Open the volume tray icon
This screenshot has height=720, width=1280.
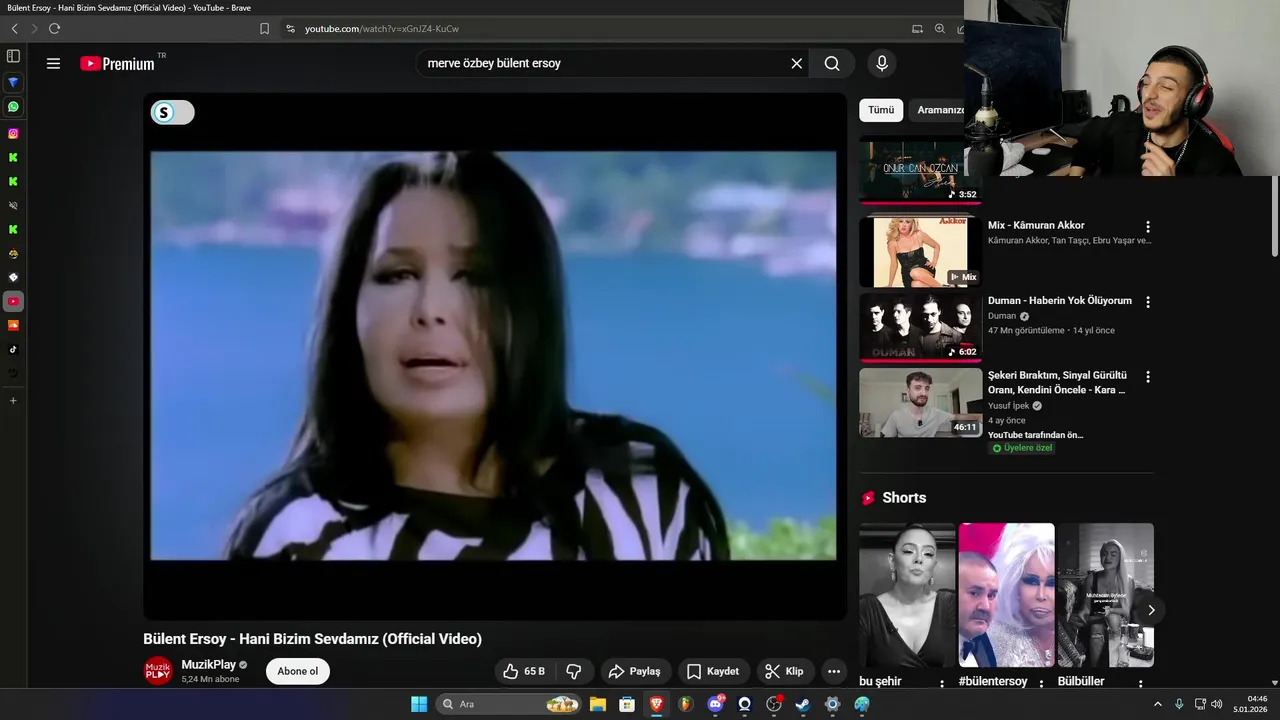[1217, 704]
